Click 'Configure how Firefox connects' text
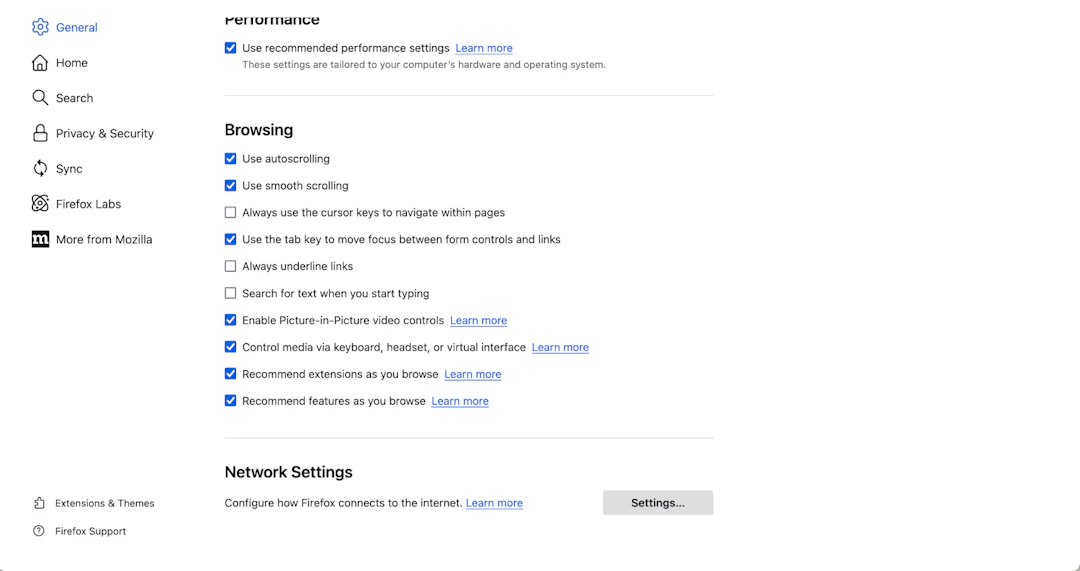The height and width of the screenshot is (571, 1080). point(343,503)
